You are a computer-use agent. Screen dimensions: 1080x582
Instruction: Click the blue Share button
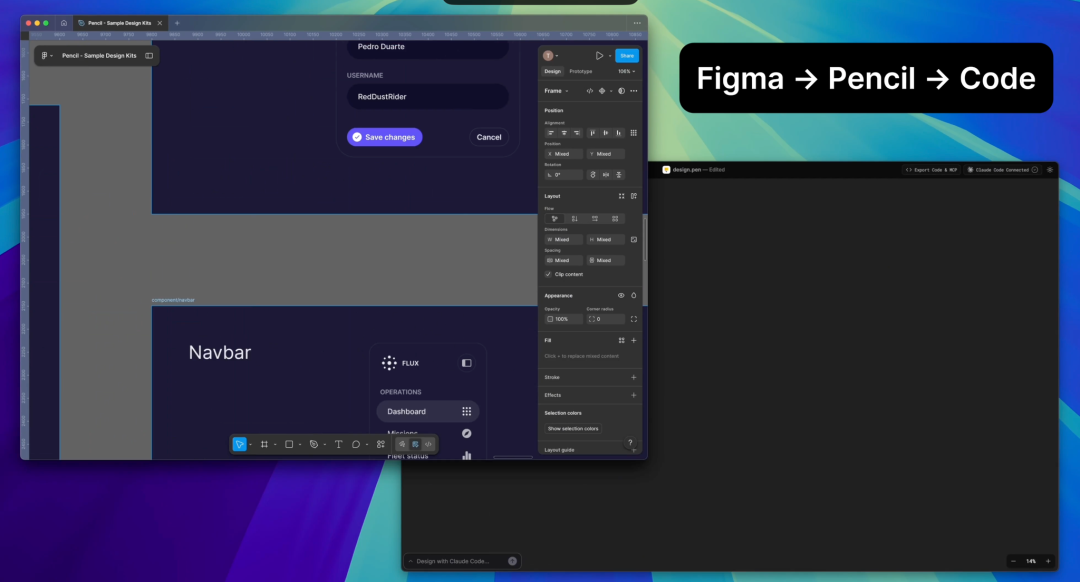click(627, 56)
